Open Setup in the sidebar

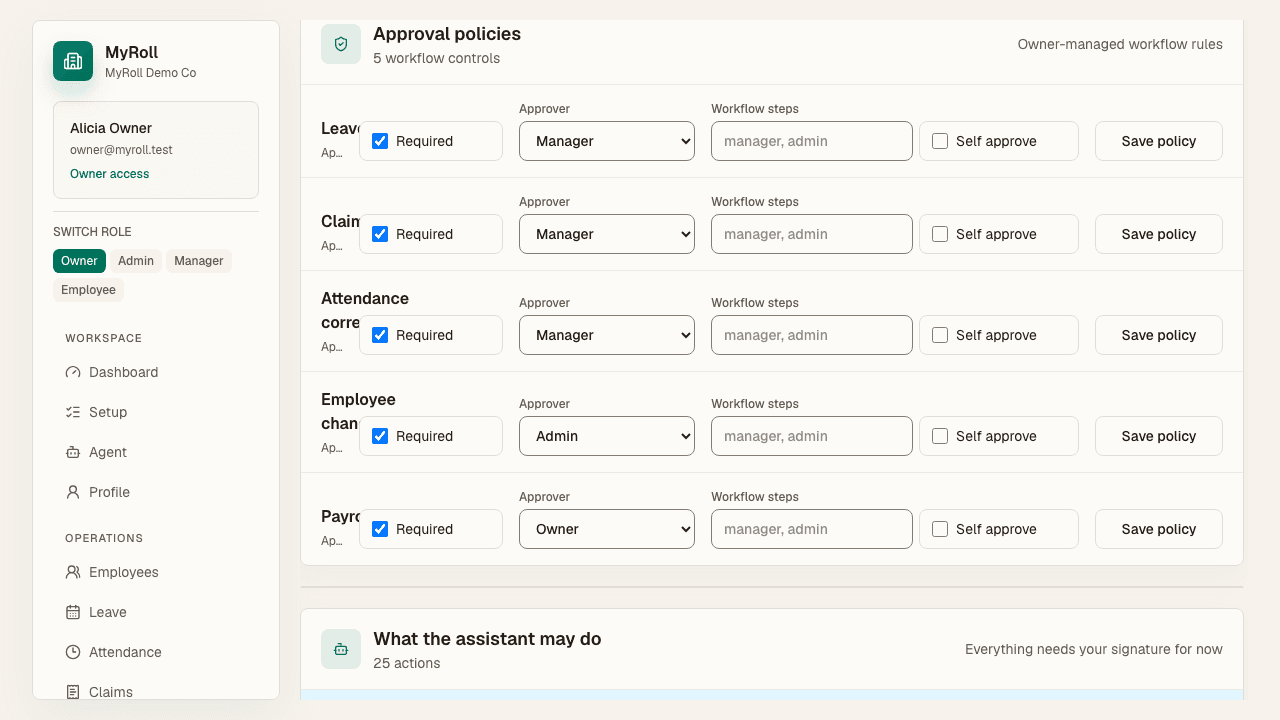pyautogui.click(x=156, y=412)
